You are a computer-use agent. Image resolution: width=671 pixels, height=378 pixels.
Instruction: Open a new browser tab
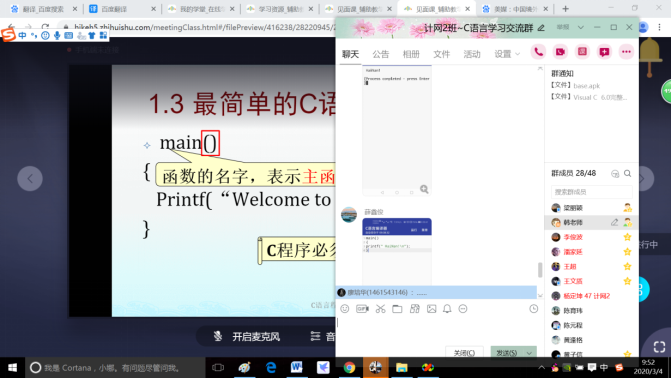566,9
